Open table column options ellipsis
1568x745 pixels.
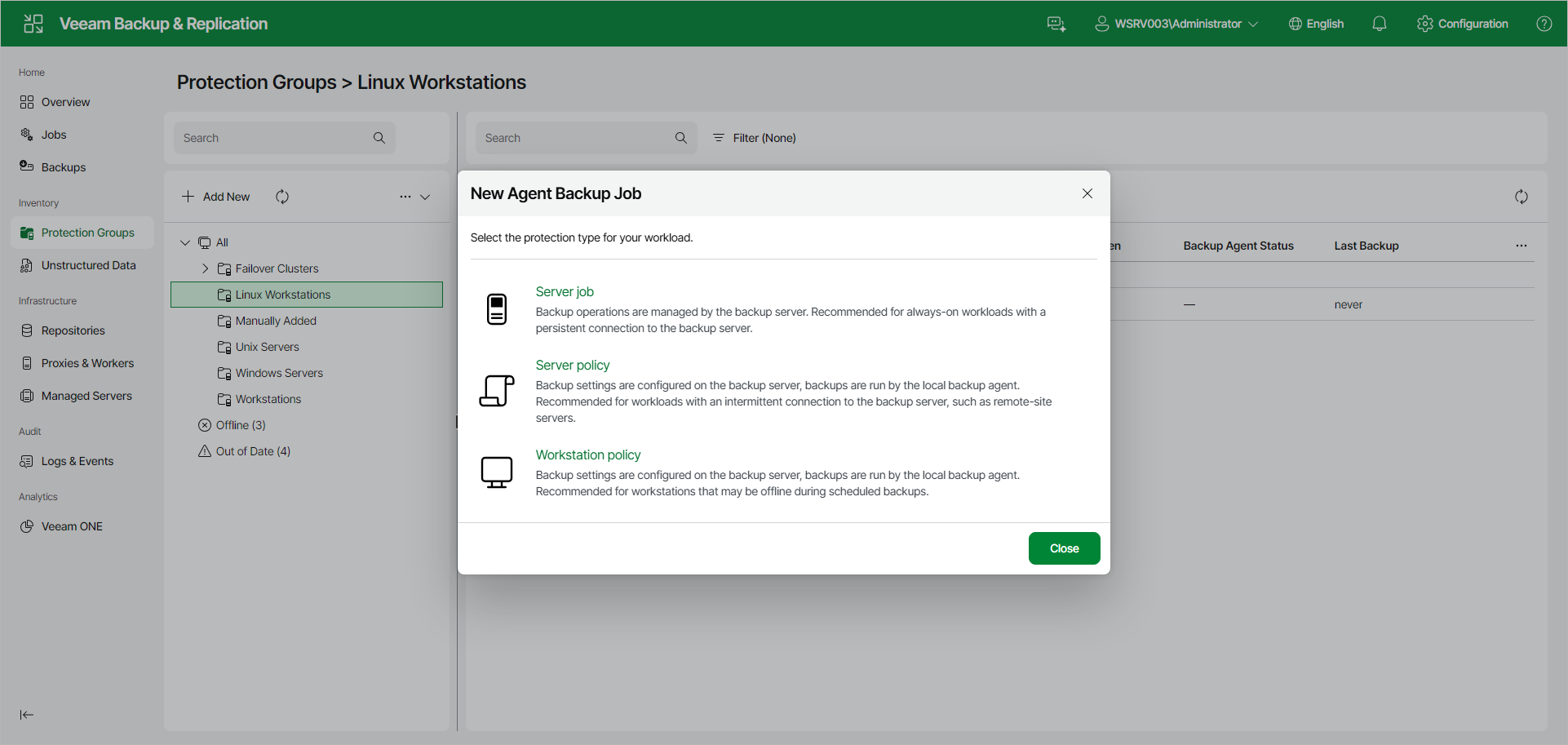(x=1521, y=246)
